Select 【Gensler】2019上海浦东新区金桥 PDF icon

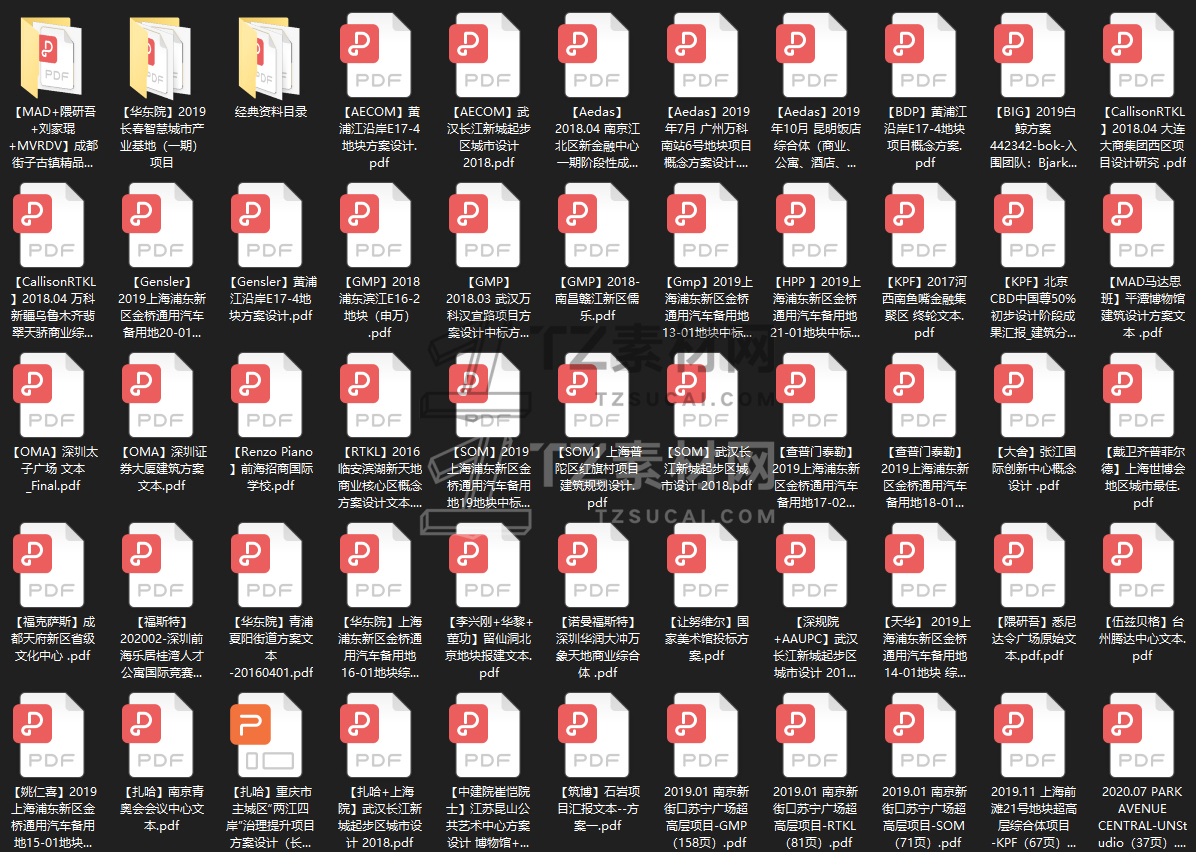point(157,226)
